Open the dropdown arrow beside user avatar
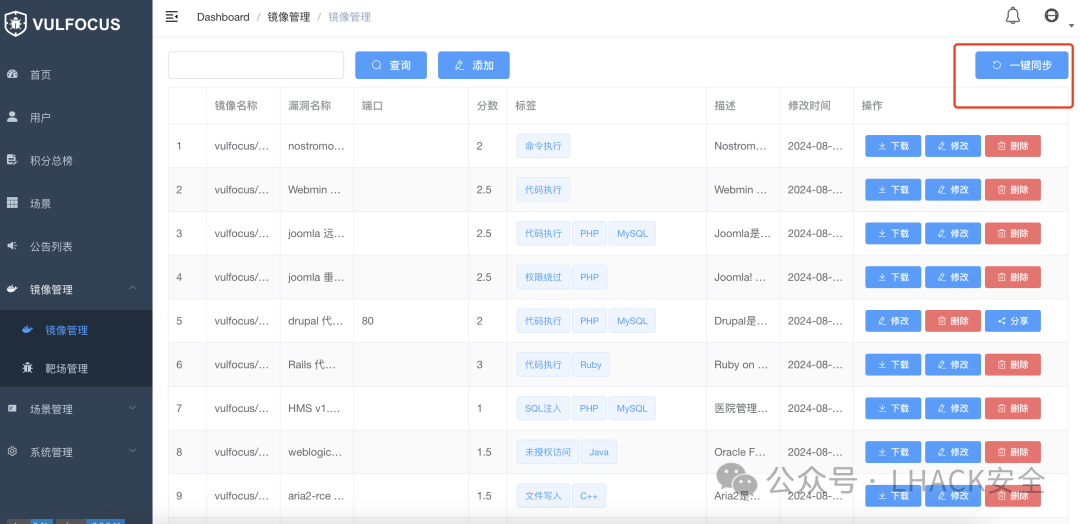The width and height of the screenshot is (1080, 524). point(1071,26)
